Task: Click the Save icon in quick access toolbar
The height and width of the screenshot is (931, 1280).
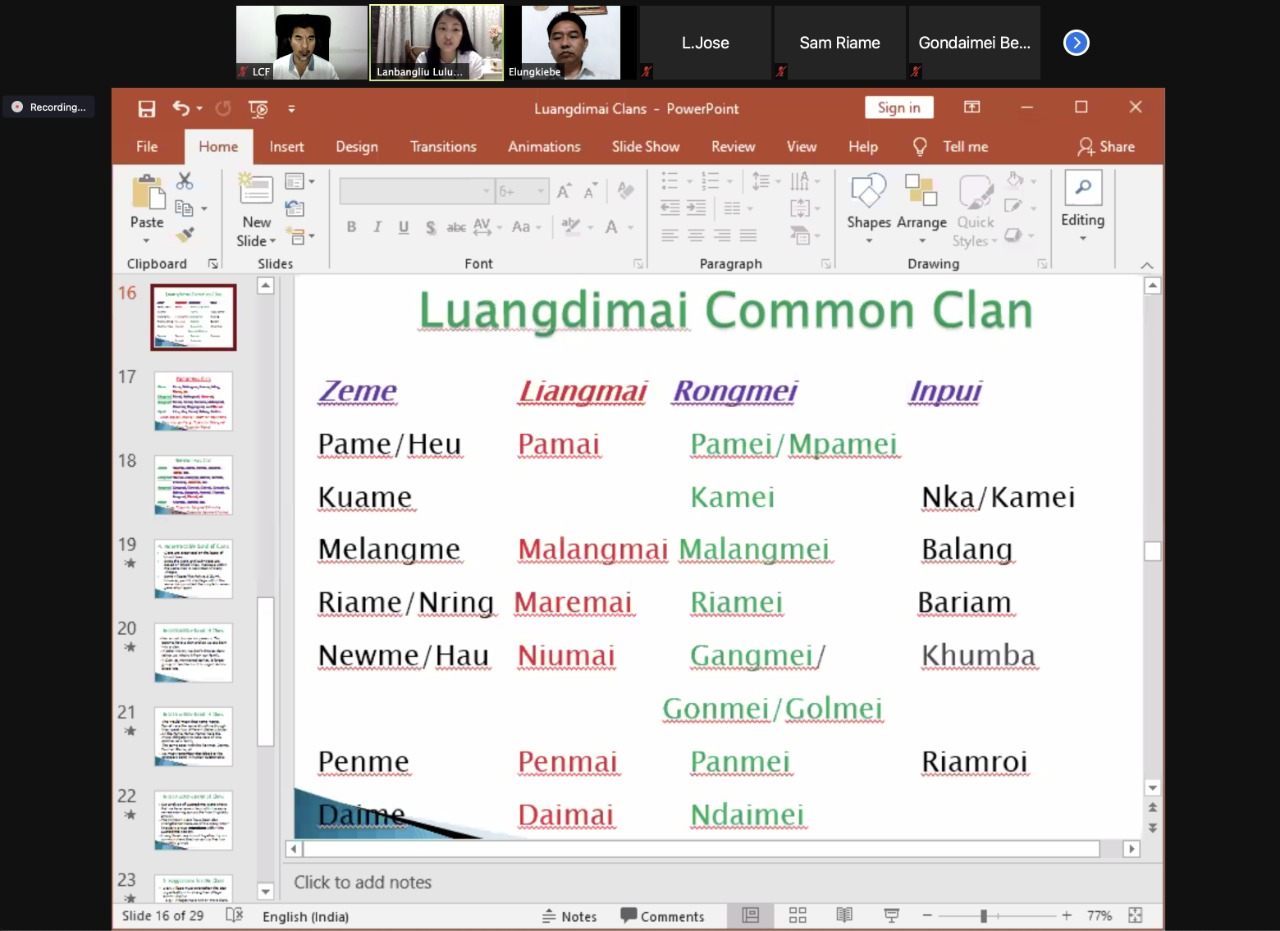Action: pos(147,108)
